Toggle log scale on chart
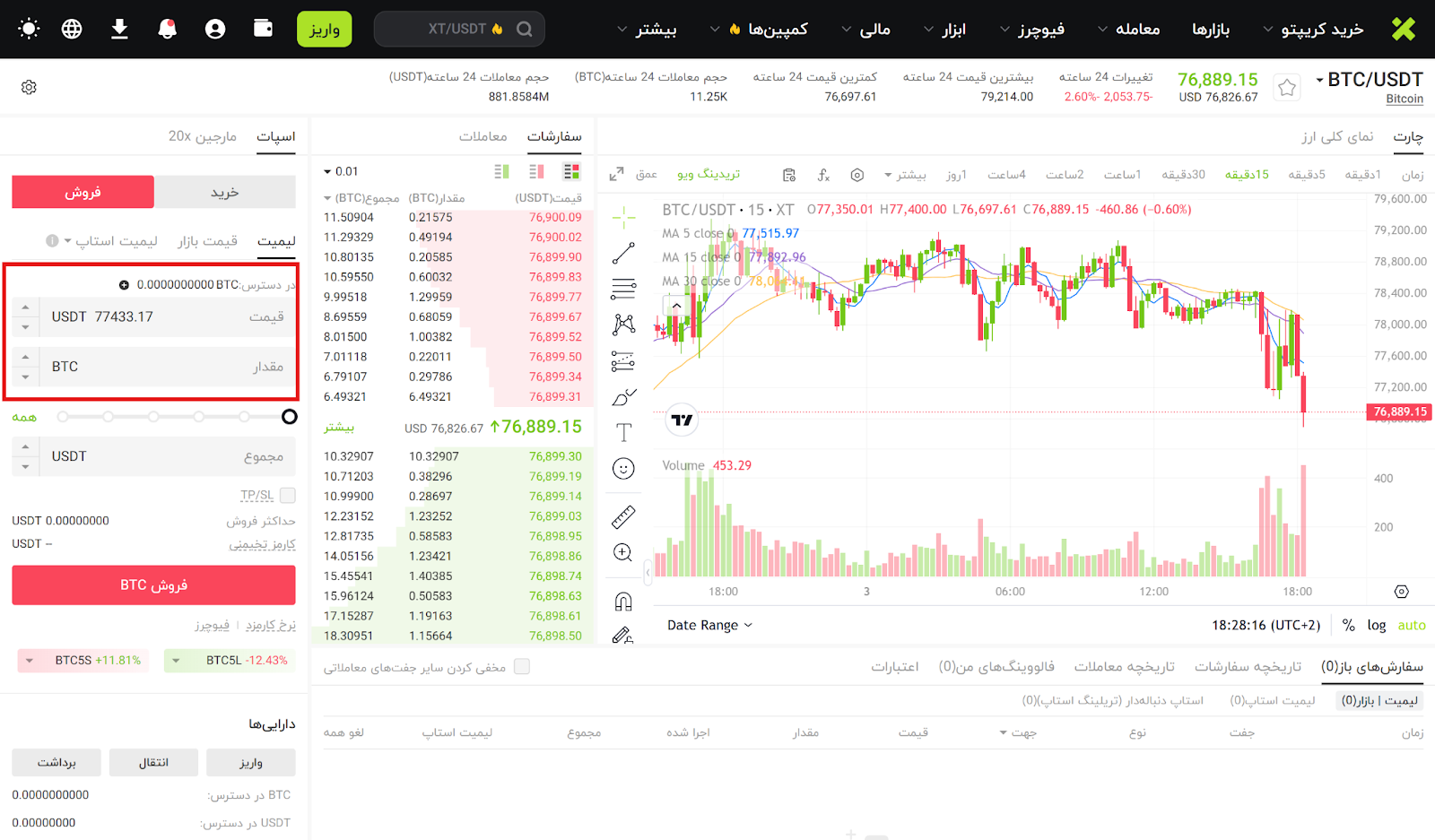Viewport: 1435px width, 840px height. (x=1376, y=625)
